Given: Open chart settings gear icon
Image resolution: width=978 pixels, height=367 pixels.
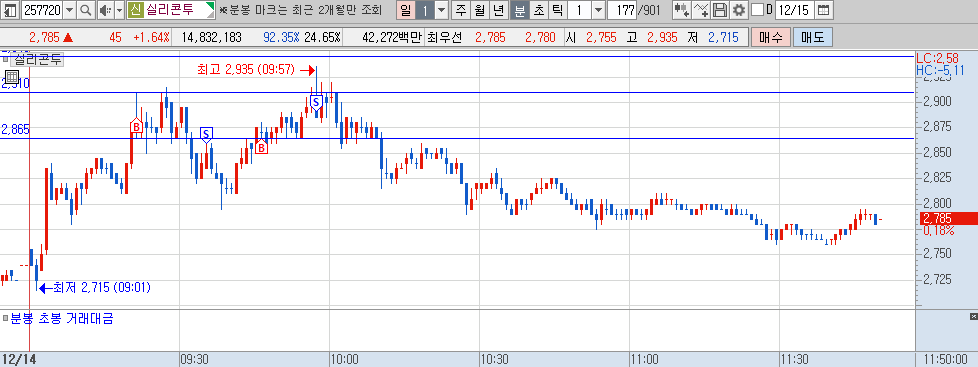Looking at the screenshot, I should (x=738, y=9).
